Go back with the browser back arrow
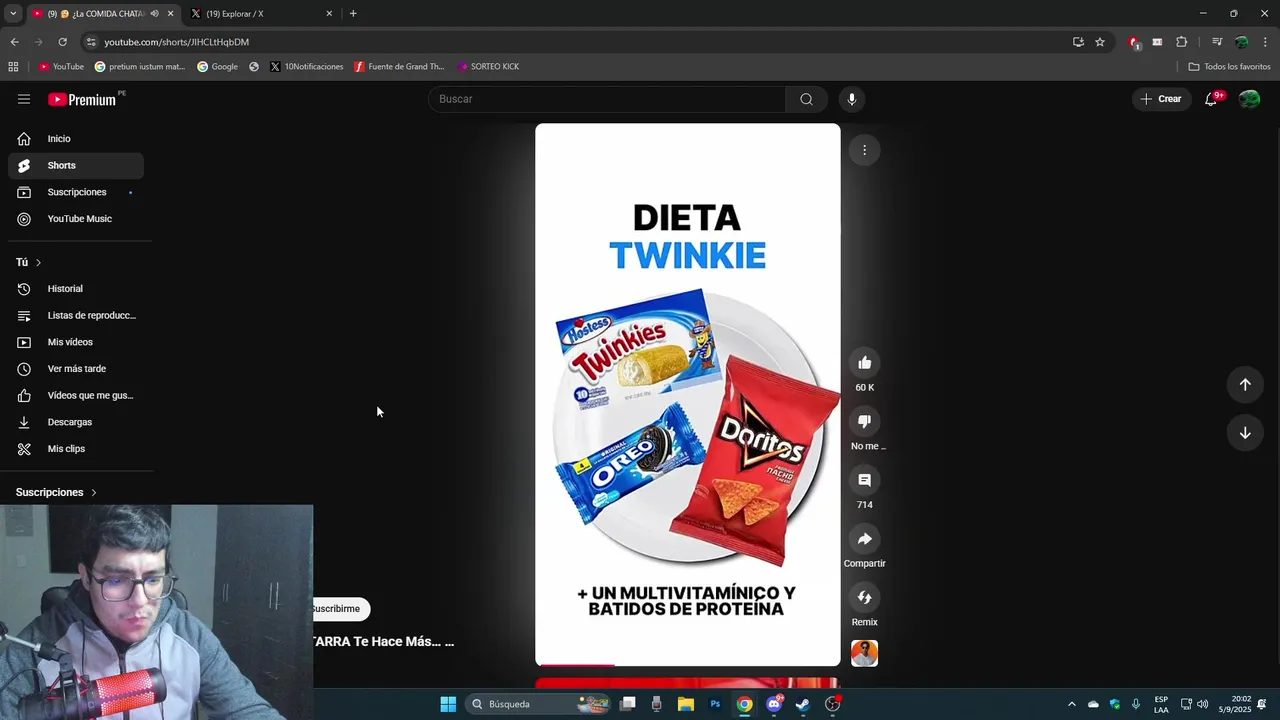Viewport: 1280px width, 720px height. 14,42
